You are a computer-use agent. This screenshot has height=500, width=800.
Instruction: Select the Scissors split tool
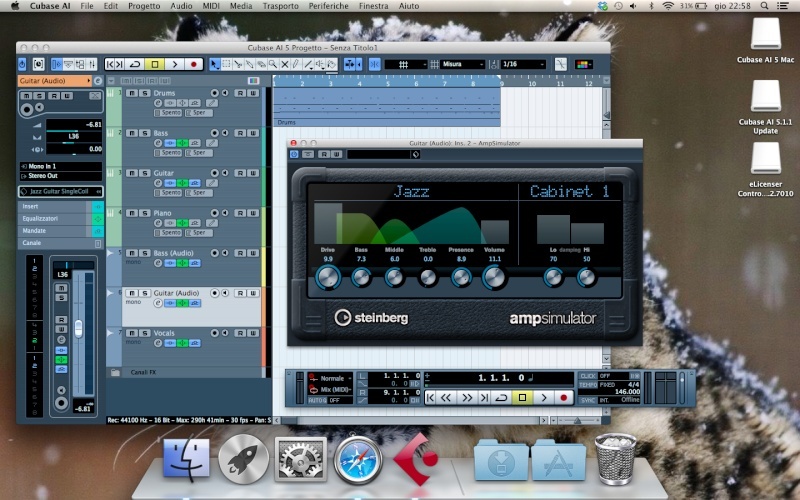pos(238,64)
